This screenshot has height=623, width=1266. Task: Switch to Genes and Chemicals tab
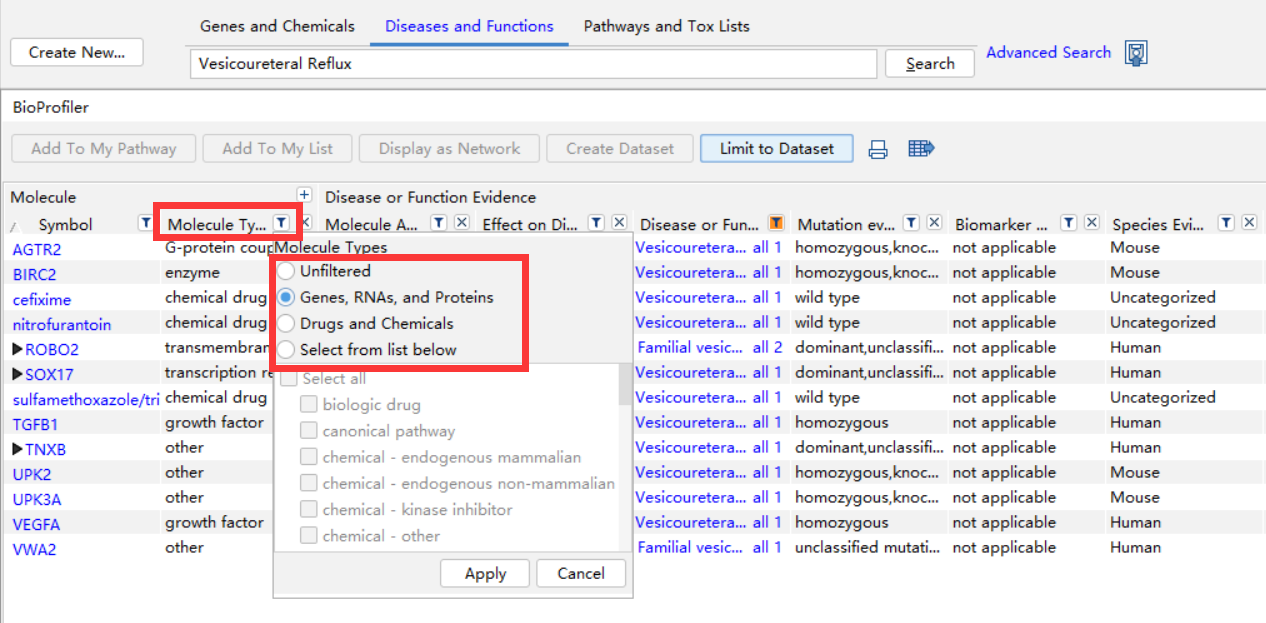pos(277,26)
